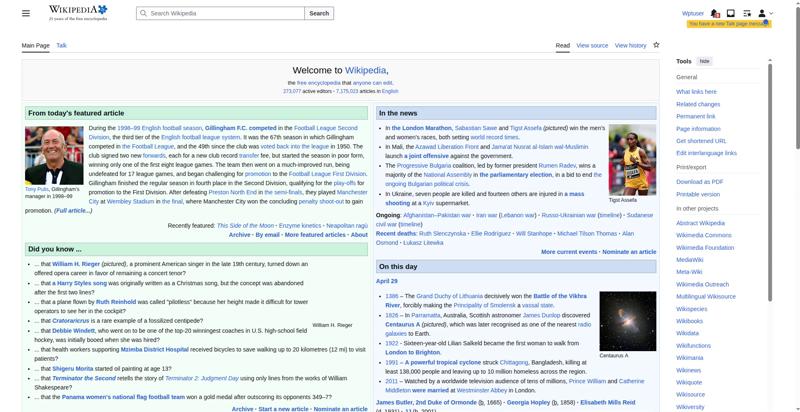
Task: Open the alerts bell icon
Action: coord(716,13)
